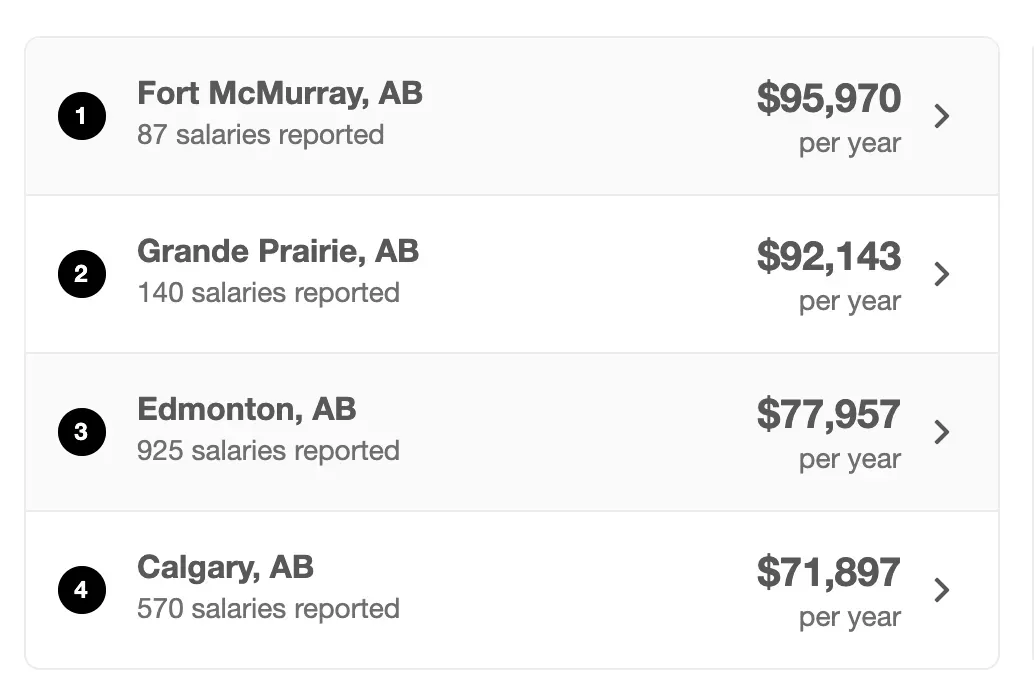The height and width of the screenshot is (694, 1034).
Task: Expand the Fort McMurray row chevron
Action: (x=942, y=116)
